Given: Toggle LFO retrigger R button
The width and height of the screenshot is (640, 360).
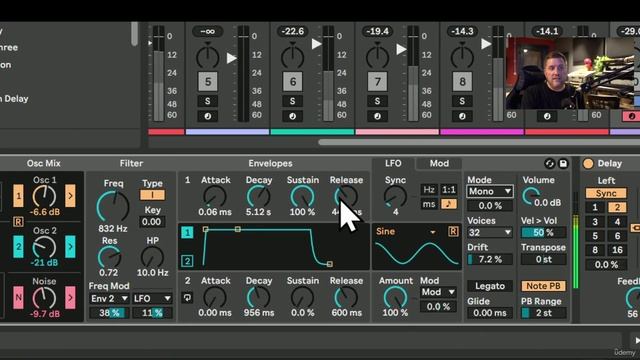Looking at the screenshot, I should 453,232.
